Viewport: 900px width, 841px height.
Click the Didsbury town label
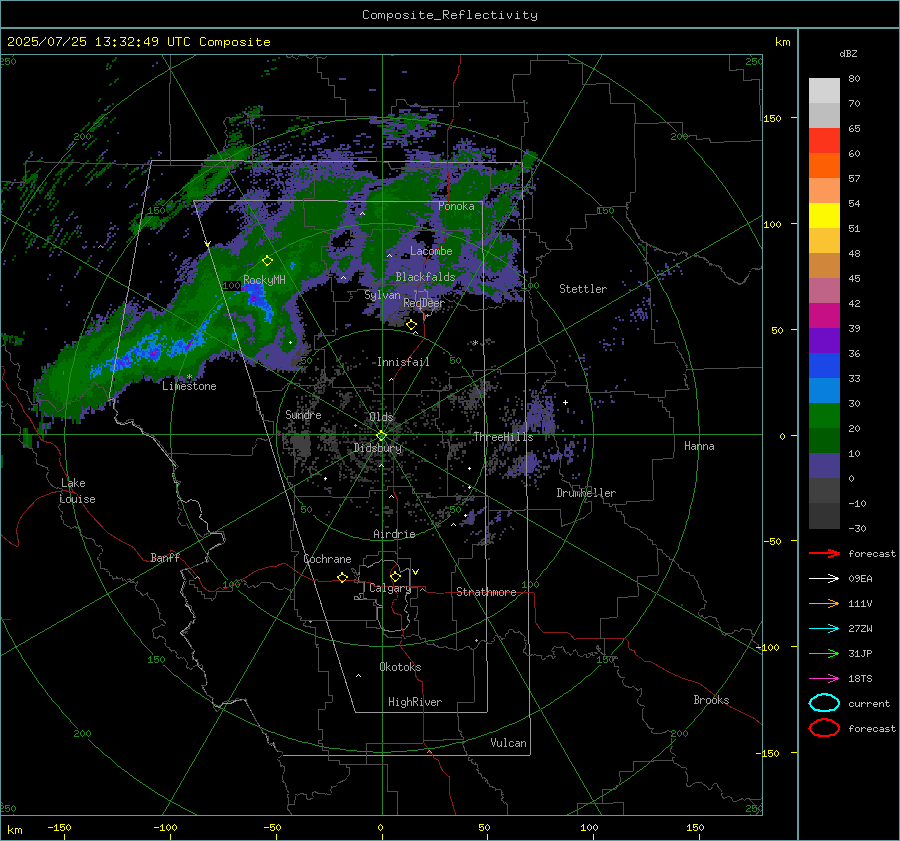tap(378, 448)
